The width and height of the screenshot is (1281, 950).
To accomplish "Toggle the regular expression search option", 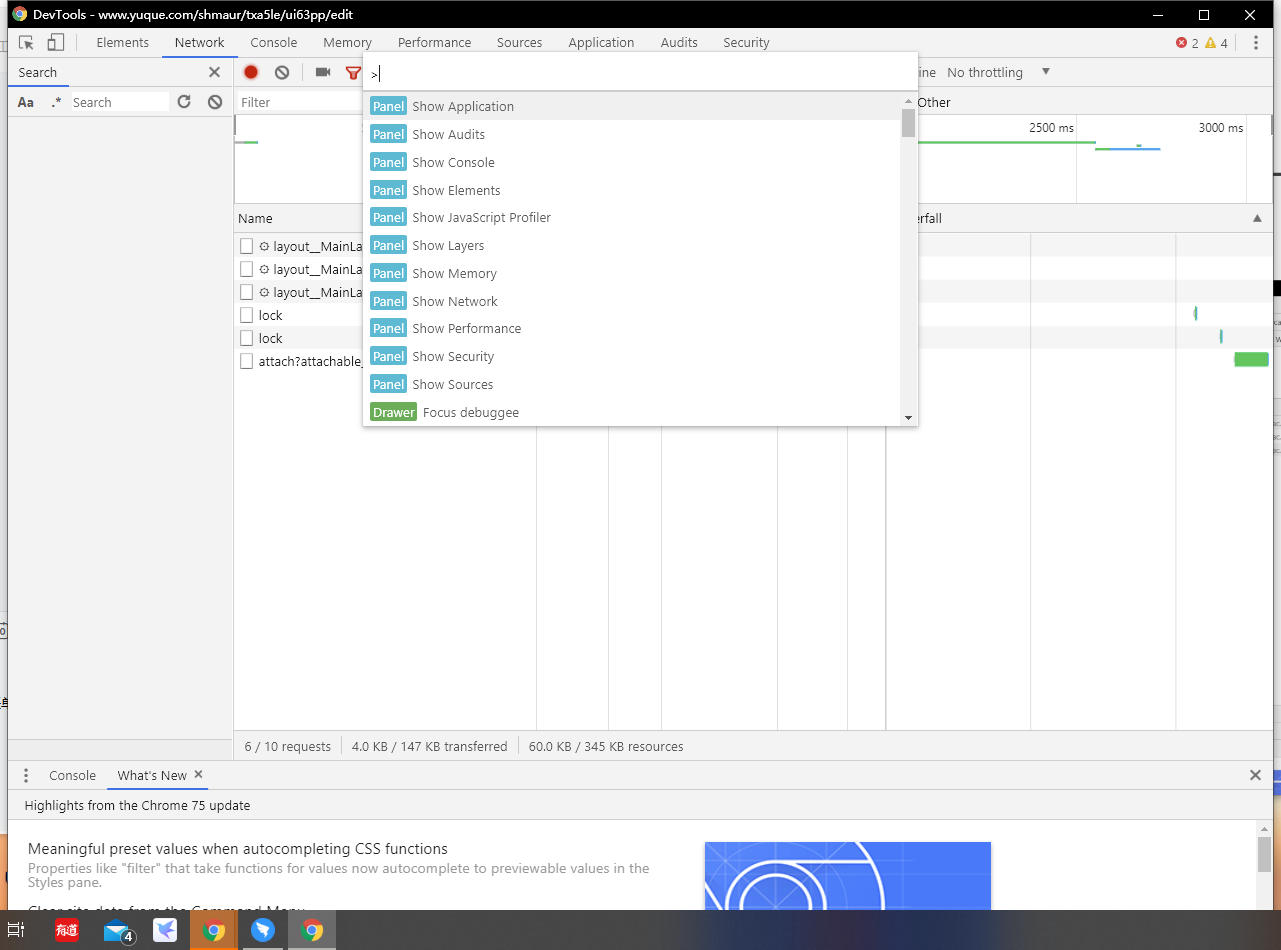I will [x=56, y=102].
